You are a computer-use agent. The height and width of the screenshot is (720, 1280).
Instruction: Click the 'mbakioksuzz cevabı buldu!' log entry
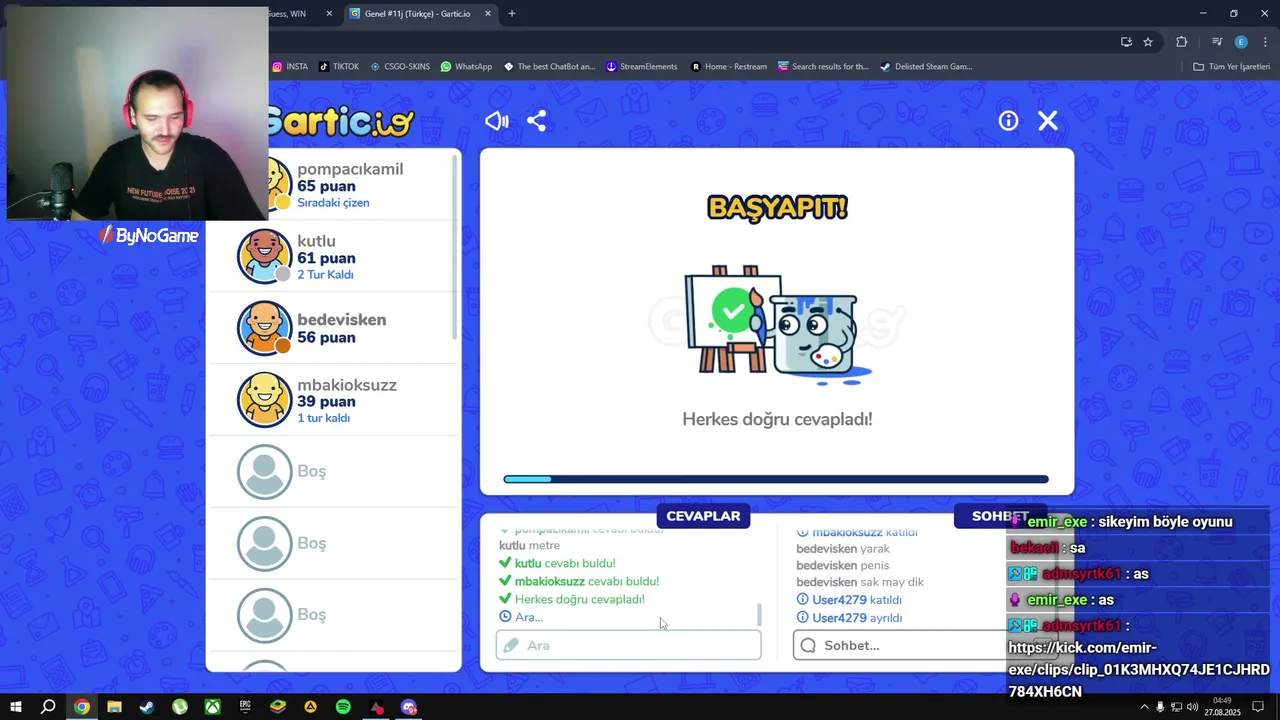tap(579, 581)
